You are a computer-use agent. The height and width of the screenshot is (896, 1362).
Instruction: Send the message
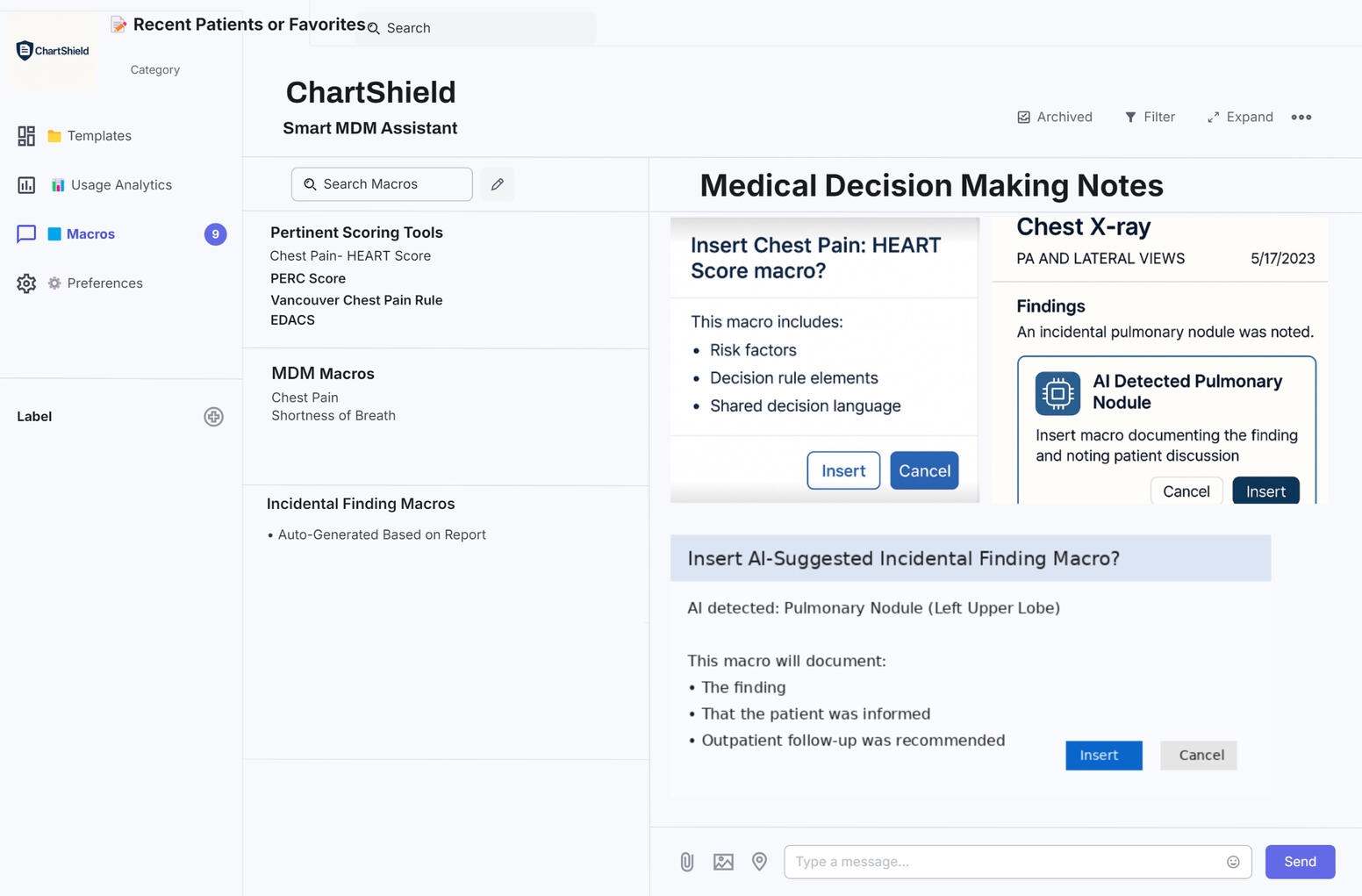pyautogui.click(x=1300, y=862)
